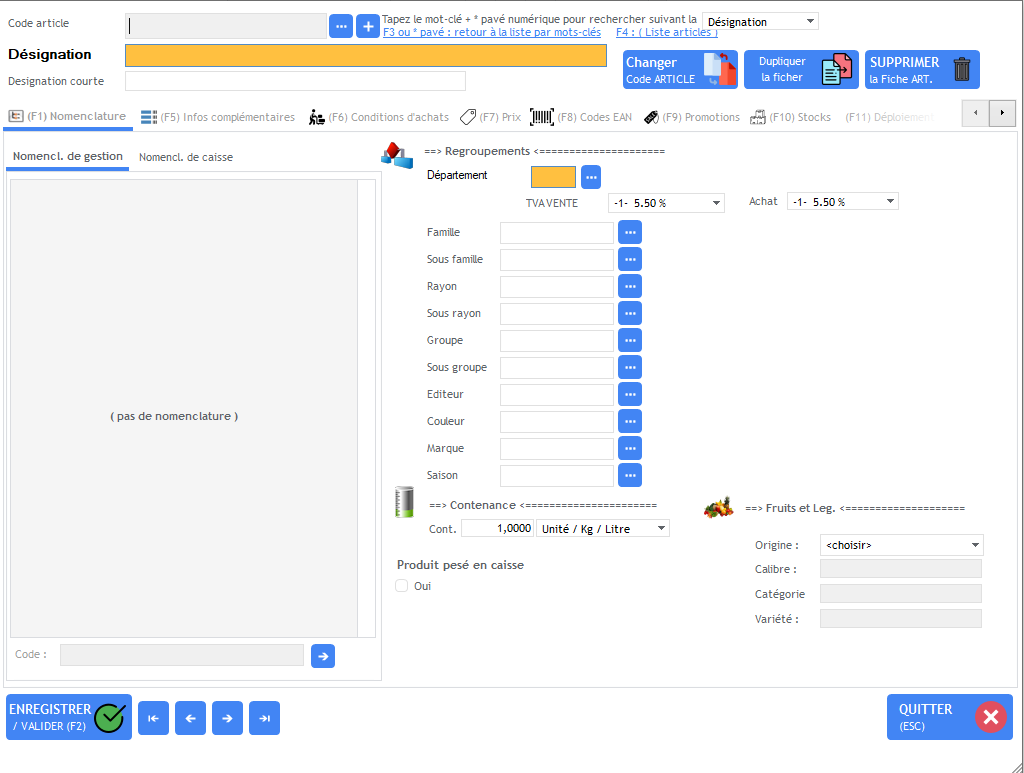Click the SUPPRIMER la Fiche ART. button
The height and width of the screenshot is (773, 1024).
tap(922, 70)
